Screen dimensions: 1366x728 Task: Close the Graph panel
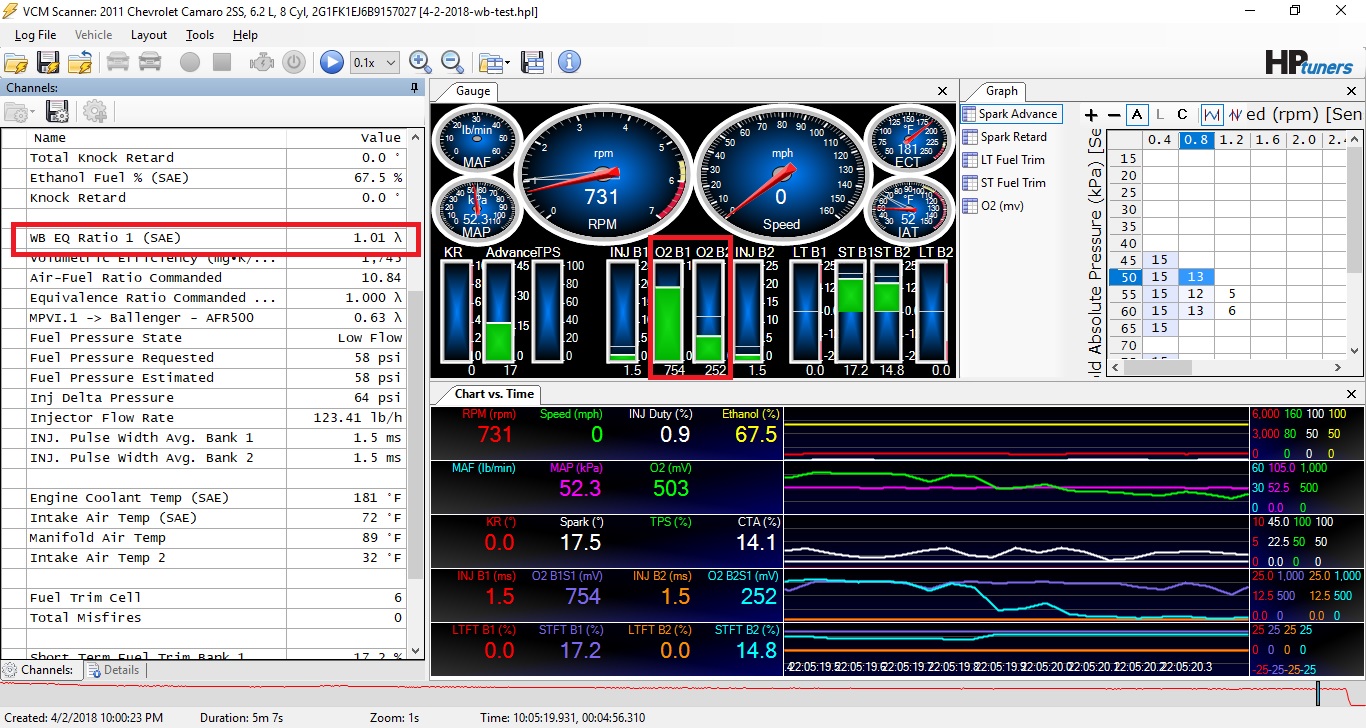[x=1351, y=91]
